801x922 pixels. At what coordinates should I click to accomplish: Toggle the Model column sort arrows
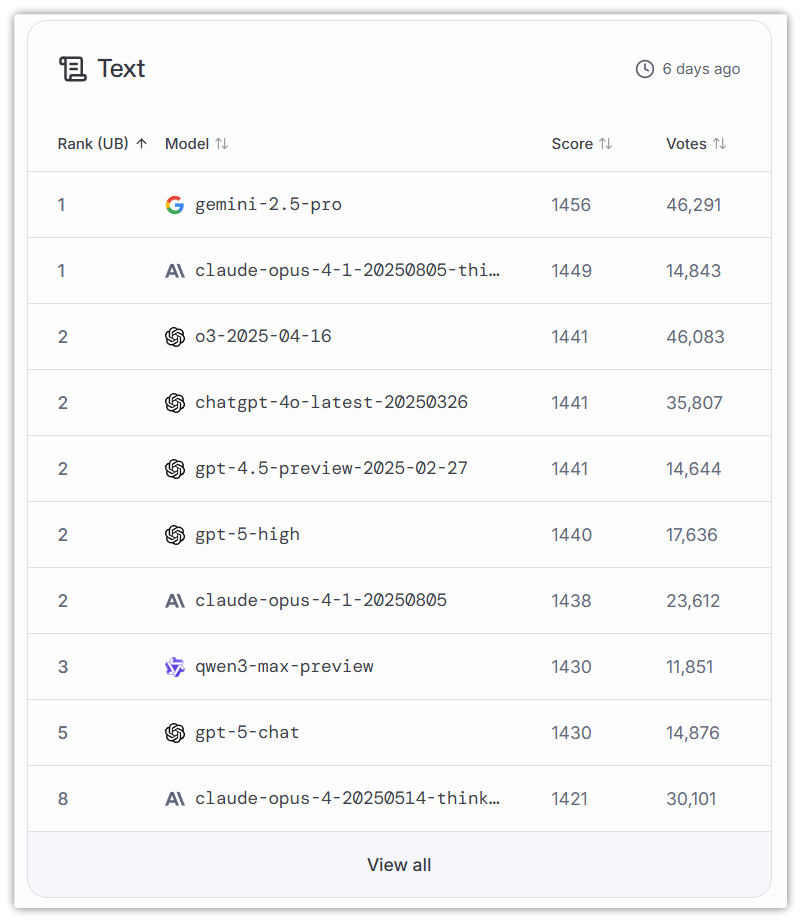pos(221,143)
